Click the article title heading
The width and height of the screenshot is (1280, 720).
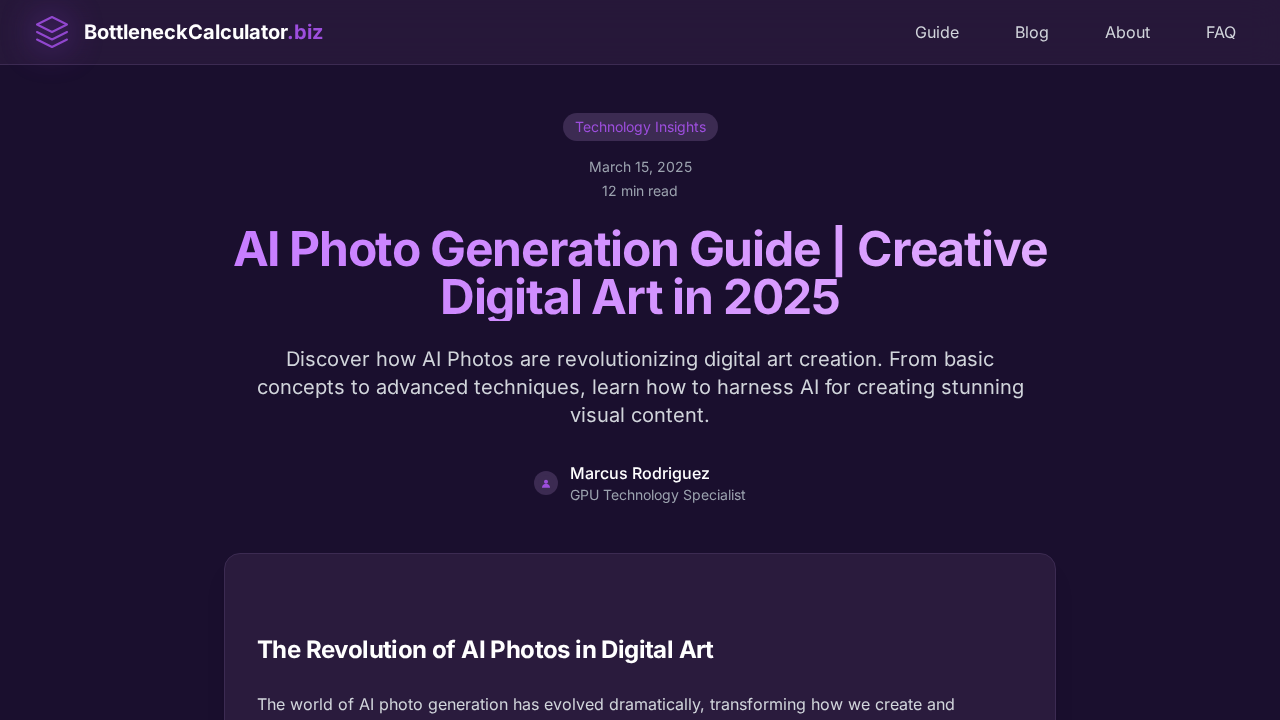tap(640, 273)
